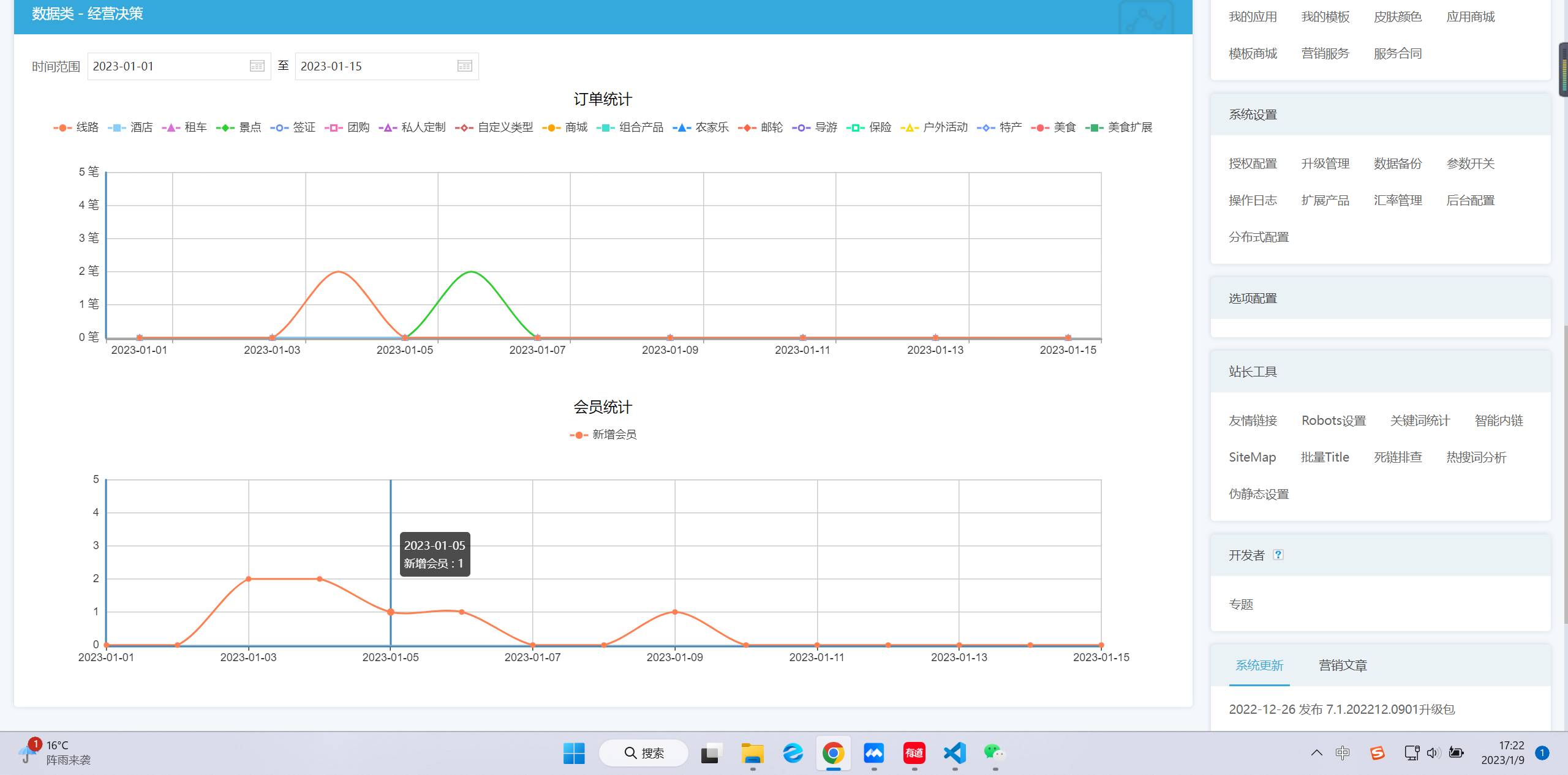Open WeChat from the taskbar
The height and width of the screenshot is (775, 1568).
tap(995, 753)
